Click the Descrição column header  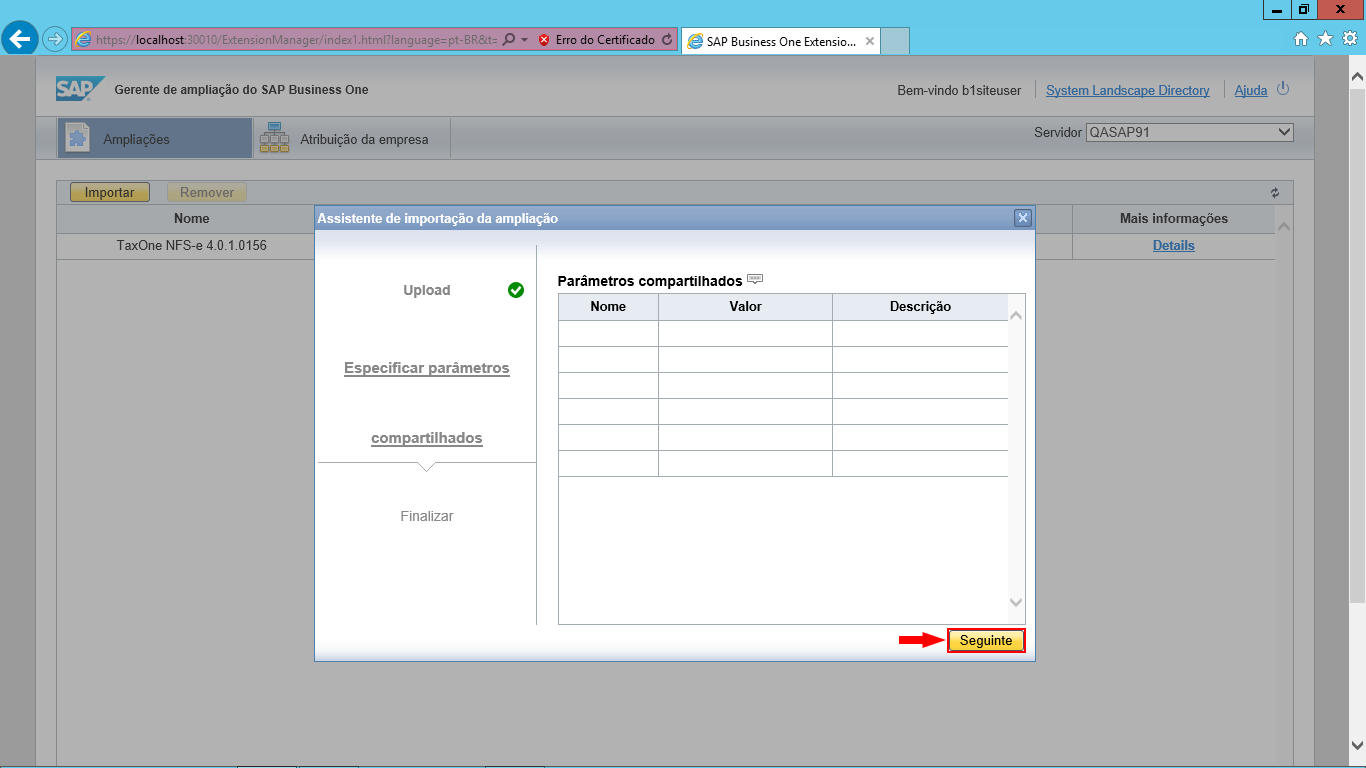click(x=920, y=307)
